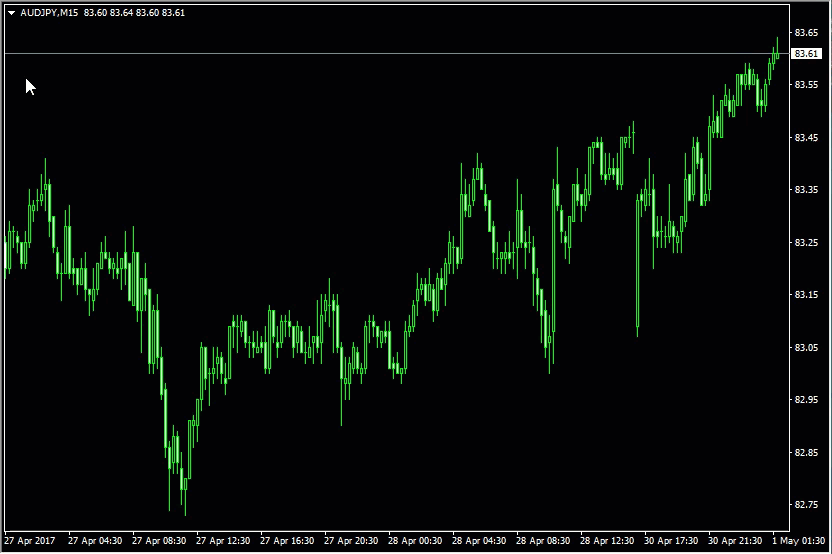
Task: Click the 83.35 price axis label
Action: point(806,190)
